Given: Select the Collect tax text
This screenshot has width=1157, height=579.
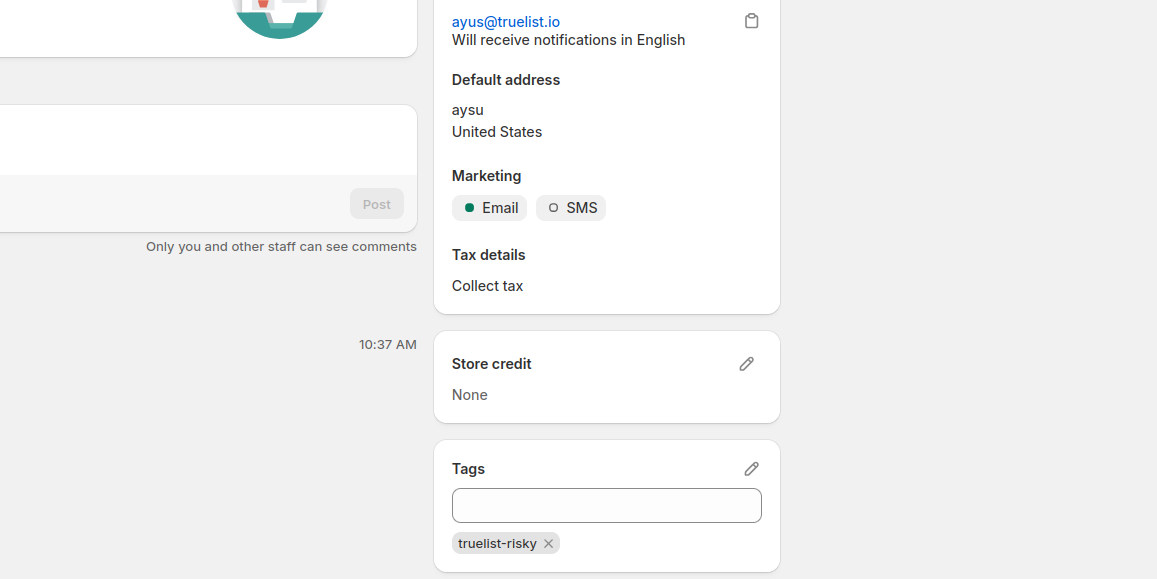Looking at the screenshot, I should (x=487, y=286).
